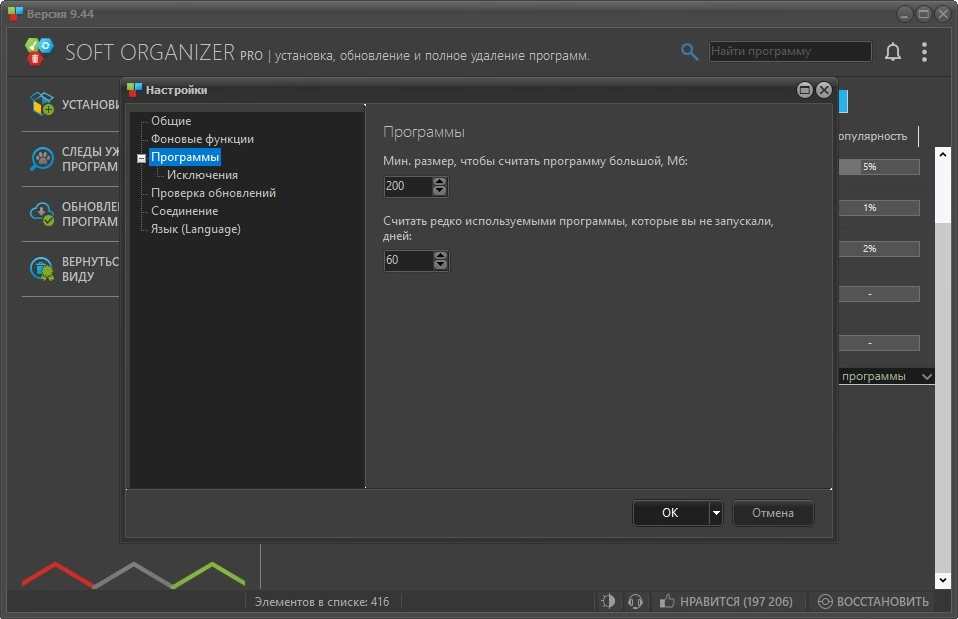
Task: Click ВОССТАНОВИТЬ in status bar
Action: point(882,601)
